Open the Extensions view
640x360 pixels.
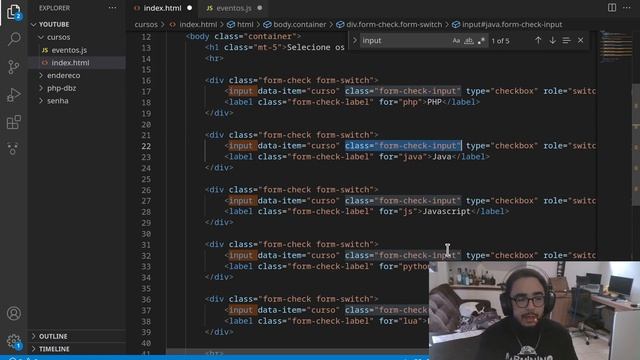(13, 122)
